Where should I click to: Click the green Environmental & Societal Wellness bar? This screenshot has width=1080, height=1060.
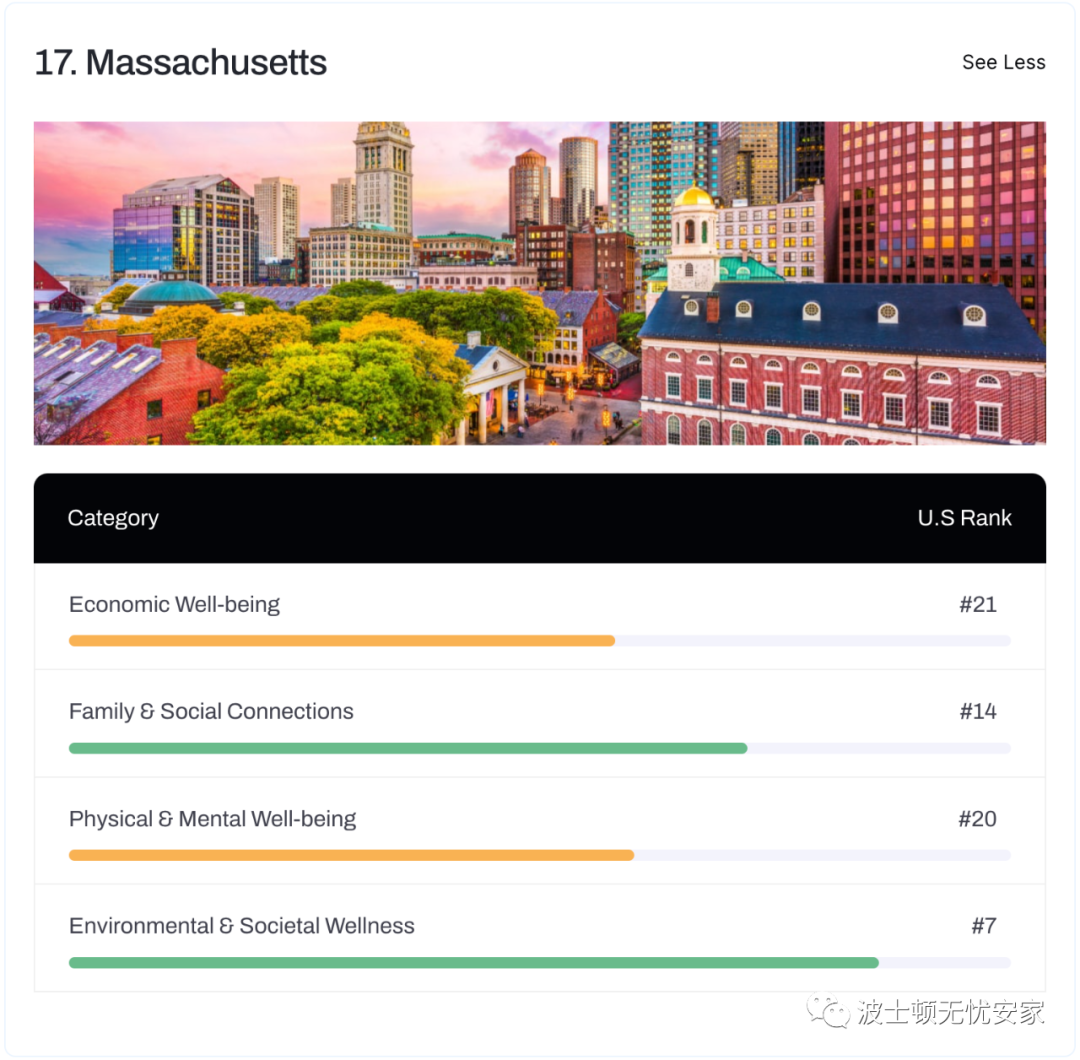(x=474, y=963)
